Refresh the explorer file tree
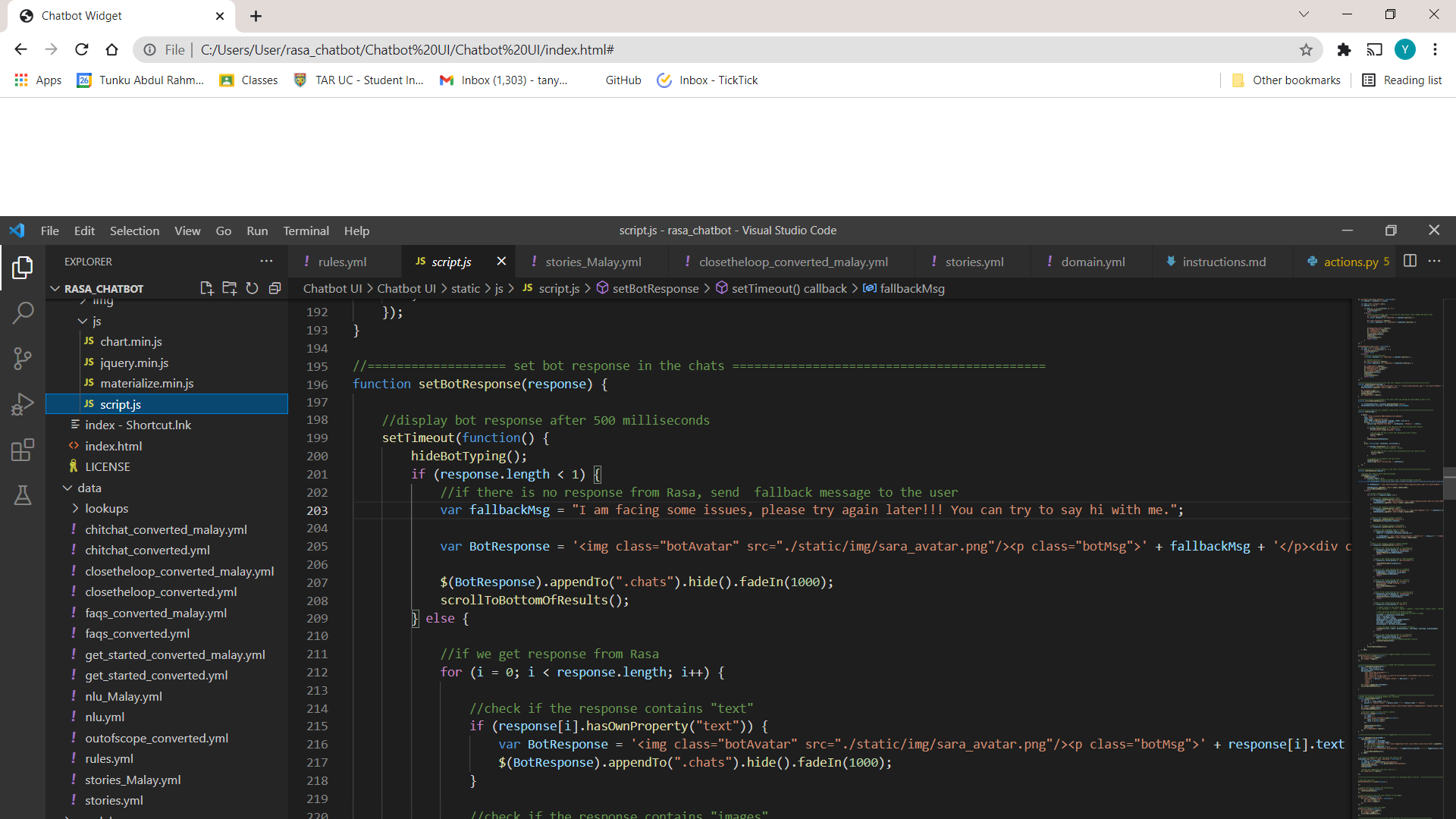The image size is (1456, 819). pyautogui.click(x=252, y=288)
